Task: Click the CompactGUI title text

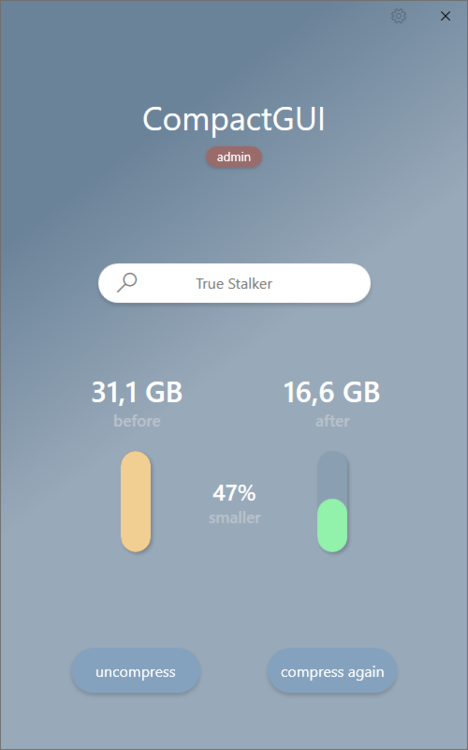Action: coord(234,119)
